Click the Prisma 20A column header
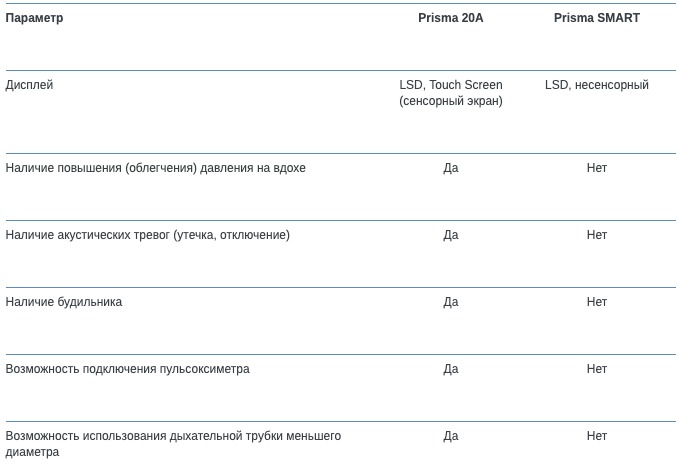Viewport: 681px width, 468px height. point(450,18)
